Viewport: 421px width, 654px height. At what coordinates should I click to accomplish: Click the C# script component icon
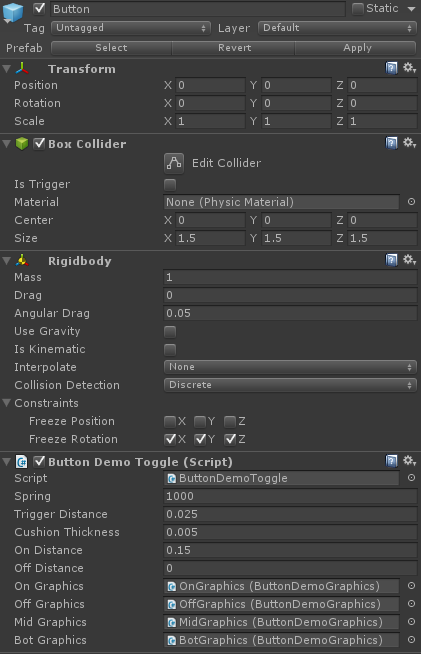(x=22, y=462)
